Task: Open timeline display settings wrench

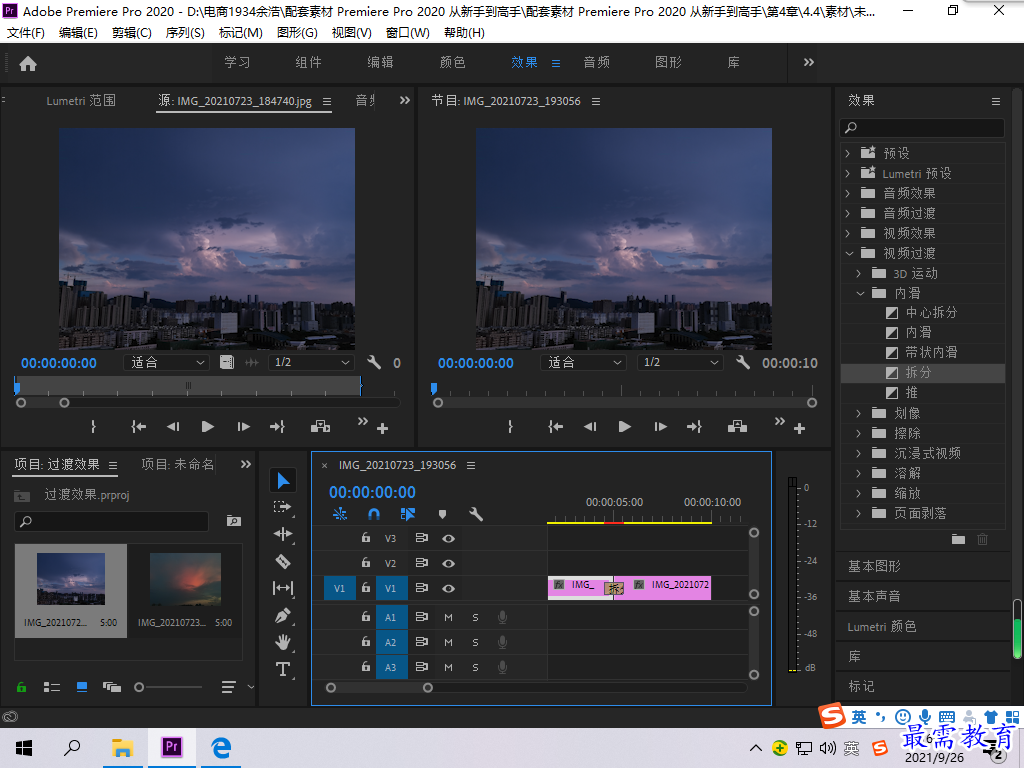Action: click(x=476, y=515)
